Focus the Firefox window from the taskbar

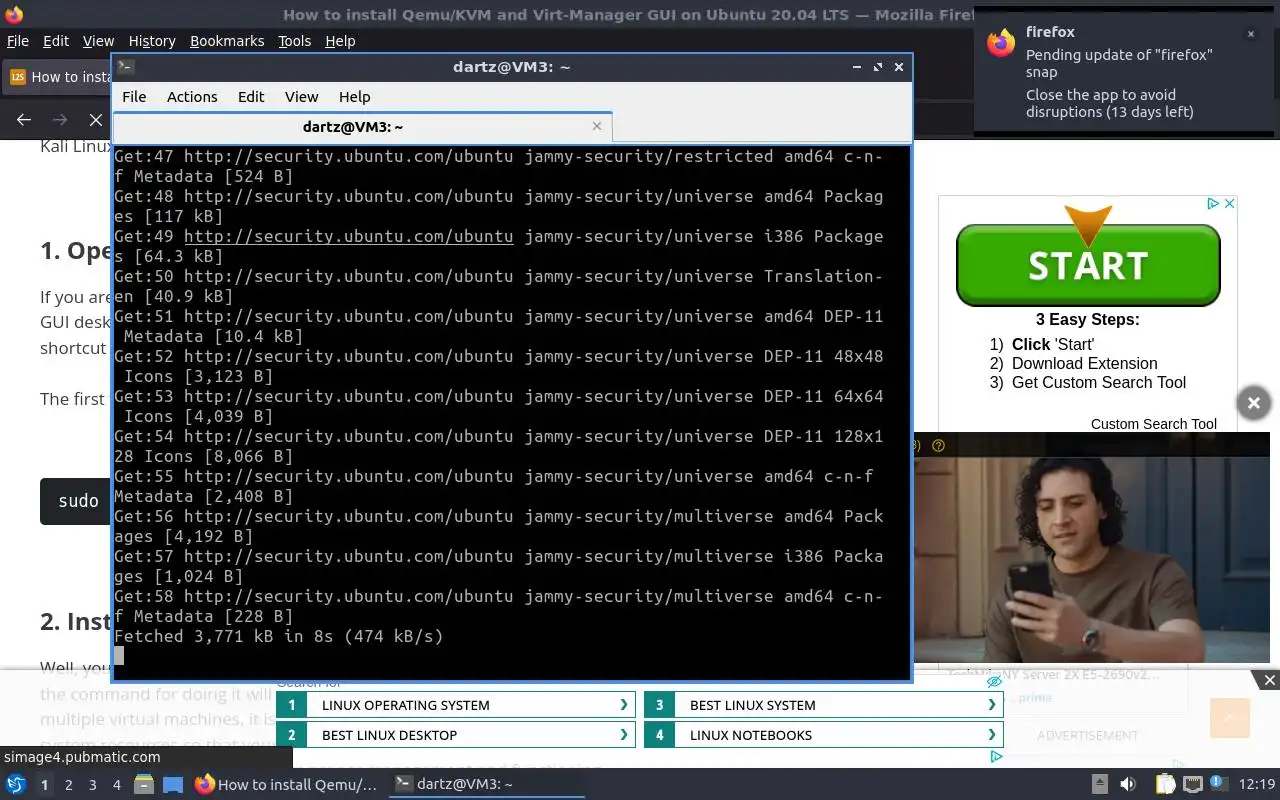(288, 785)
